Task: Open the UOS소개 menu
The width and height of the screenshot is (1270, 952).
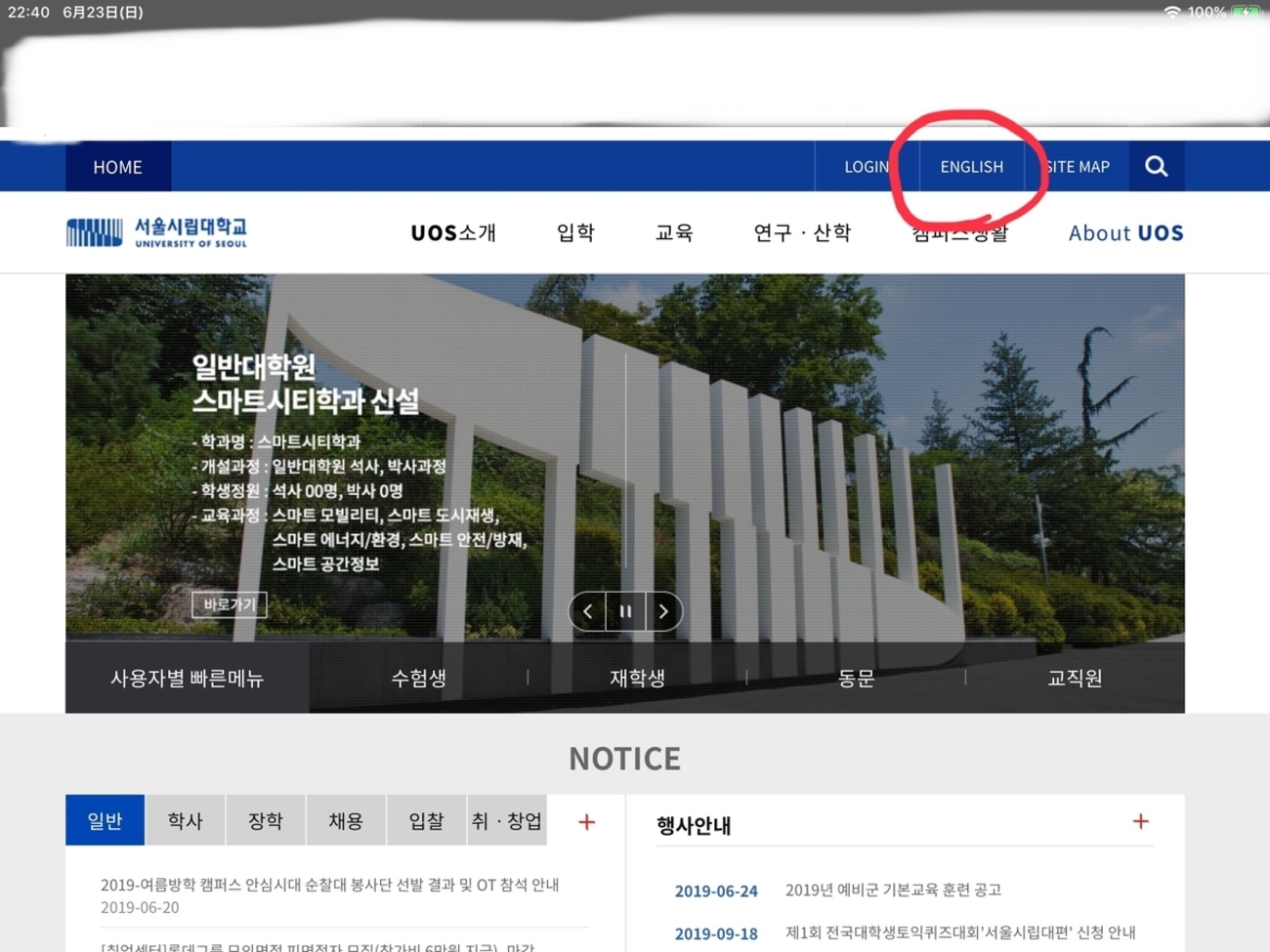Action: [x=453, y=232]
